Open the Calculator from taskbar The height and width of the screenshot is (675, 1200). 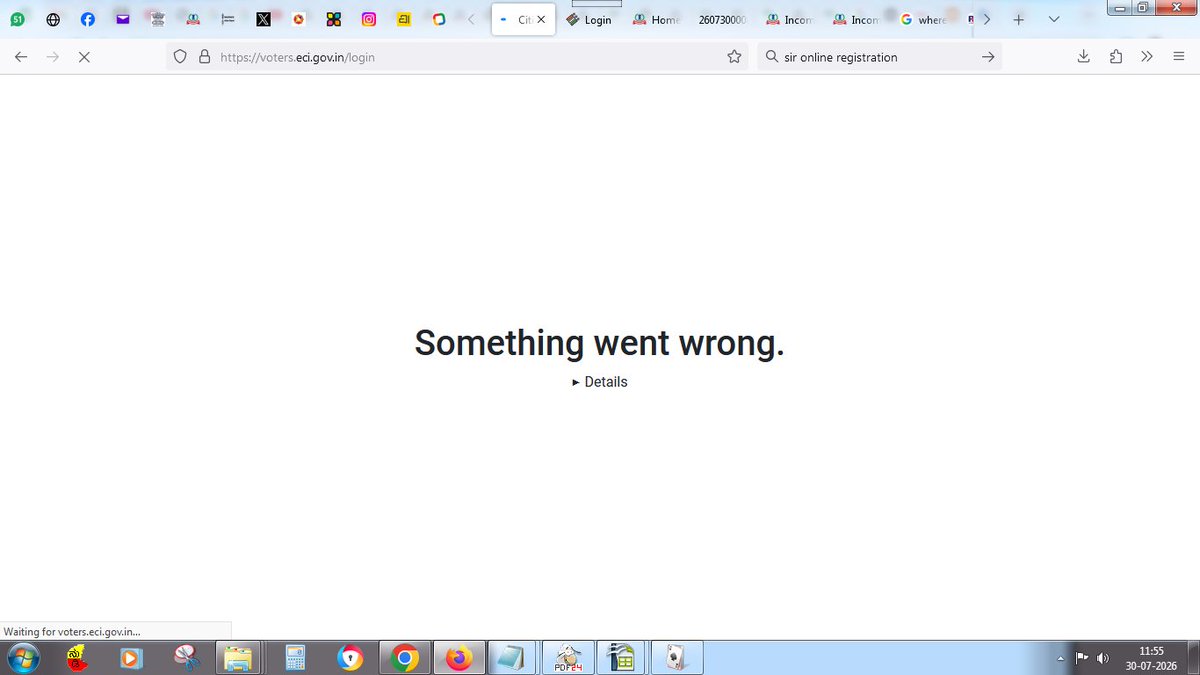295,657
